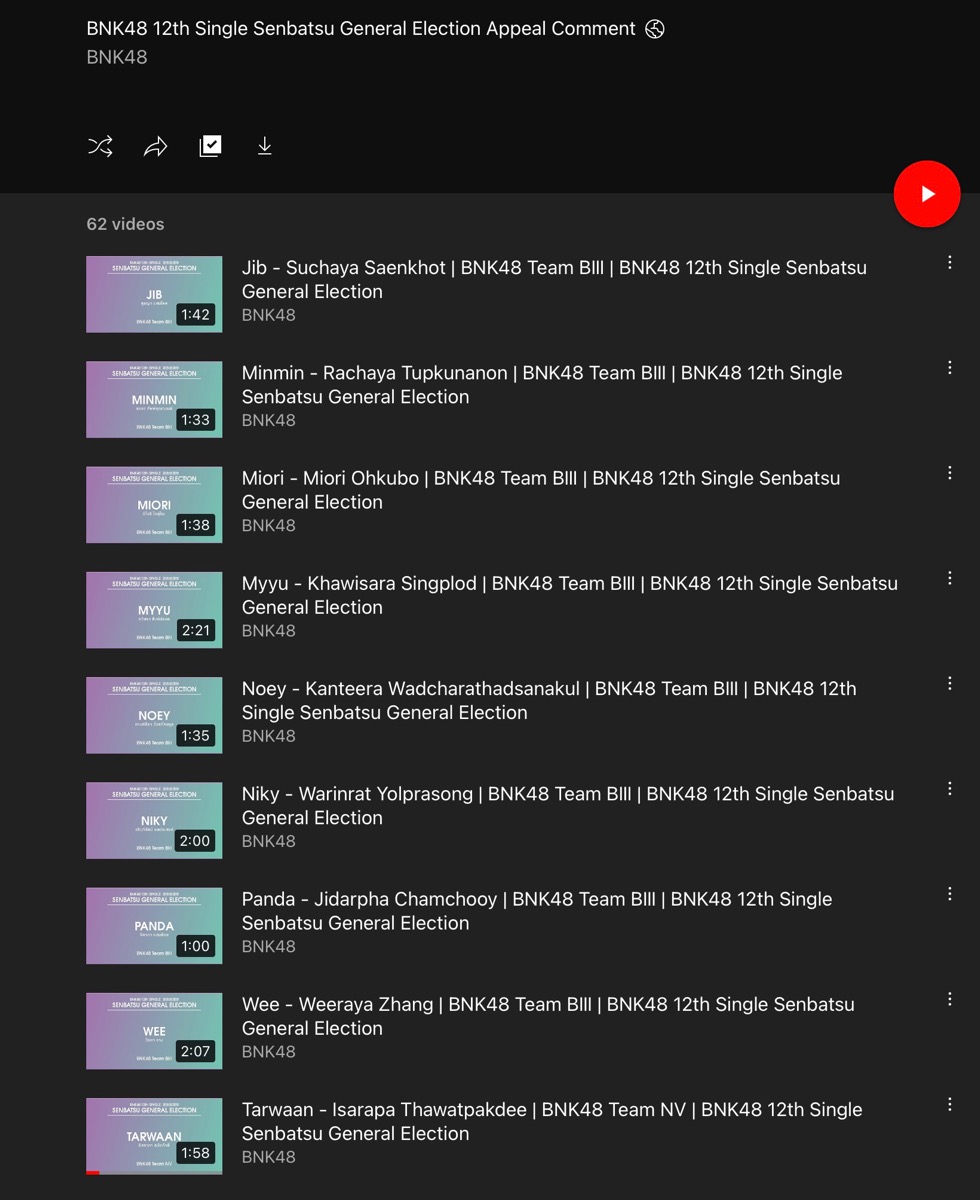980x1200 pixels.
Task: Open more options for Wee video
Action: click(x=950, y=999)
